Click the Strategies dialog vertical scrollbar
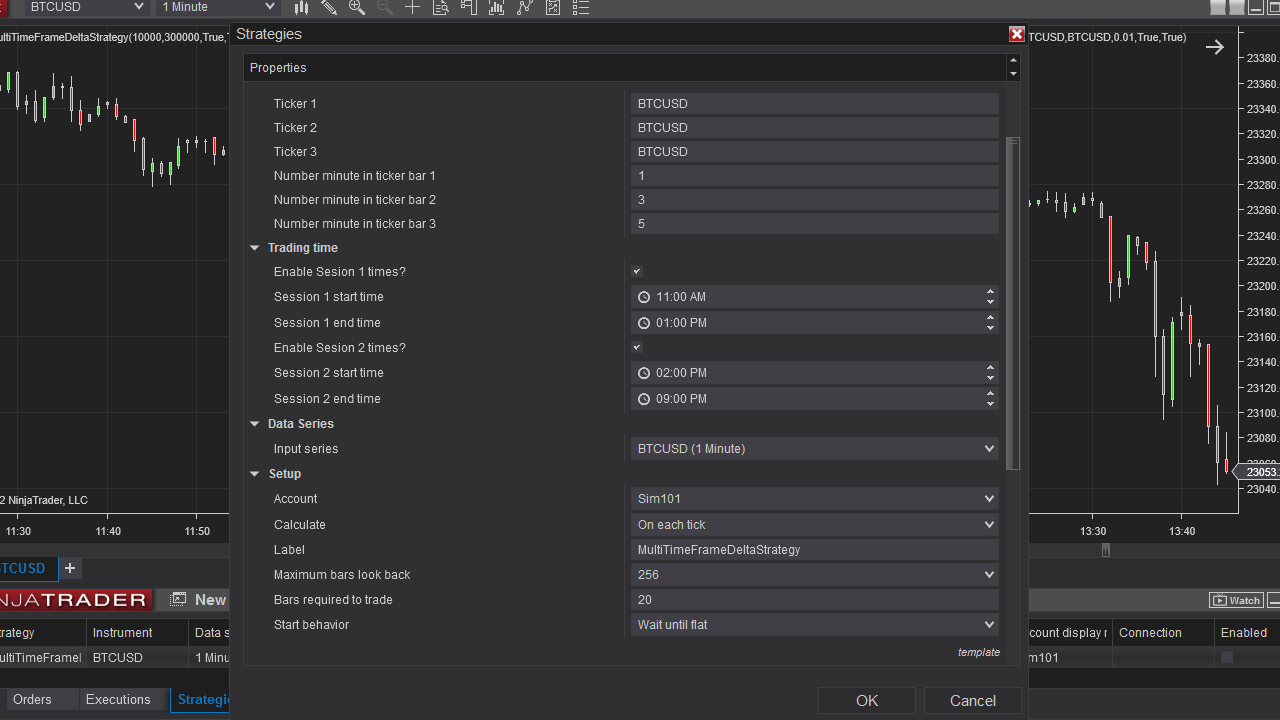Viewport: 1280px width, 720px height. click(1013, 304)
